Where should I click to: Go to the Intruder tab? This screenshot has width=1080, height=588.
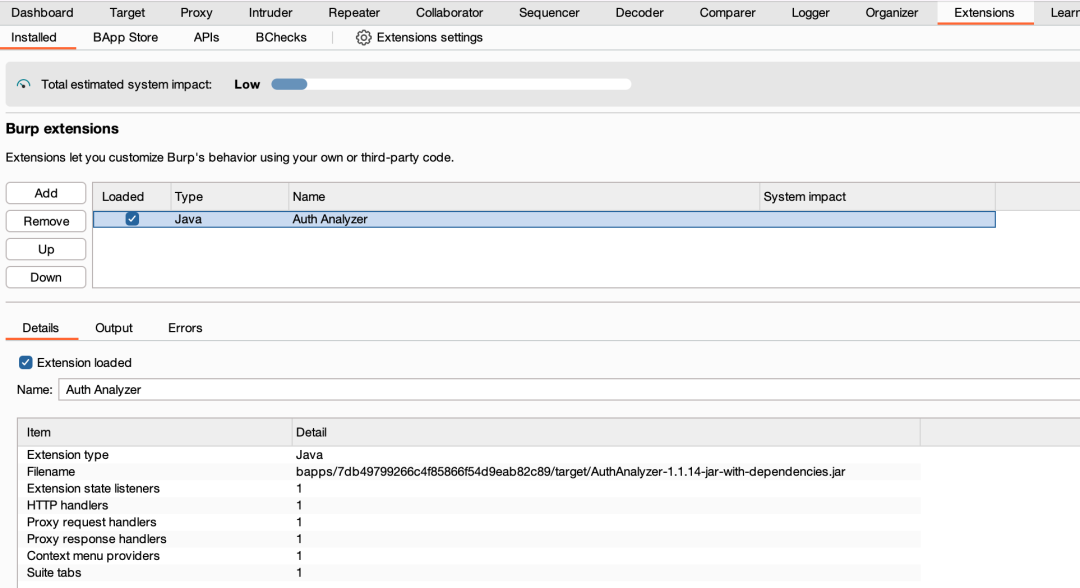click(x=271, y=13)
